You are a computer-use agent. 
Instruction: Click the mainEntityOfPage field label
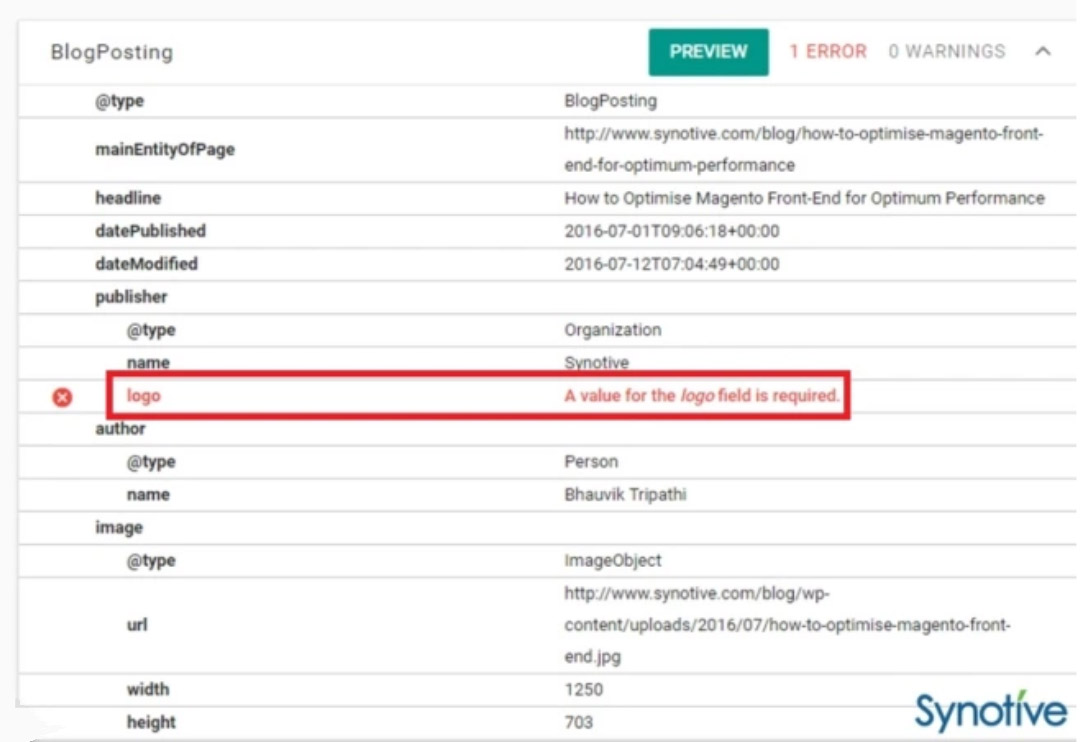click(165, 149)
